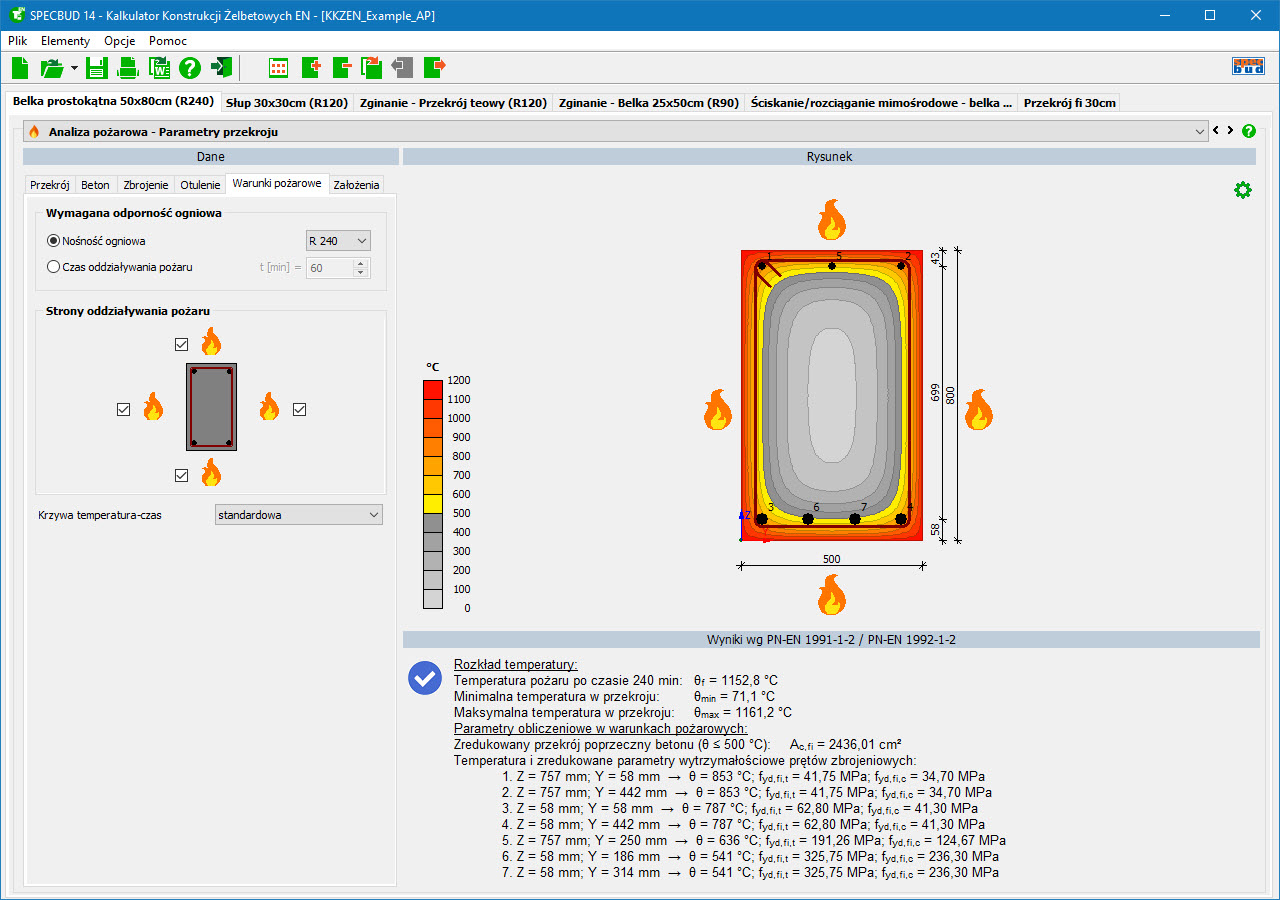This screenshot has height=900, width=1280.
Task: Open the R 240 fire resistance dropdown
Action: tap(337, 241)
